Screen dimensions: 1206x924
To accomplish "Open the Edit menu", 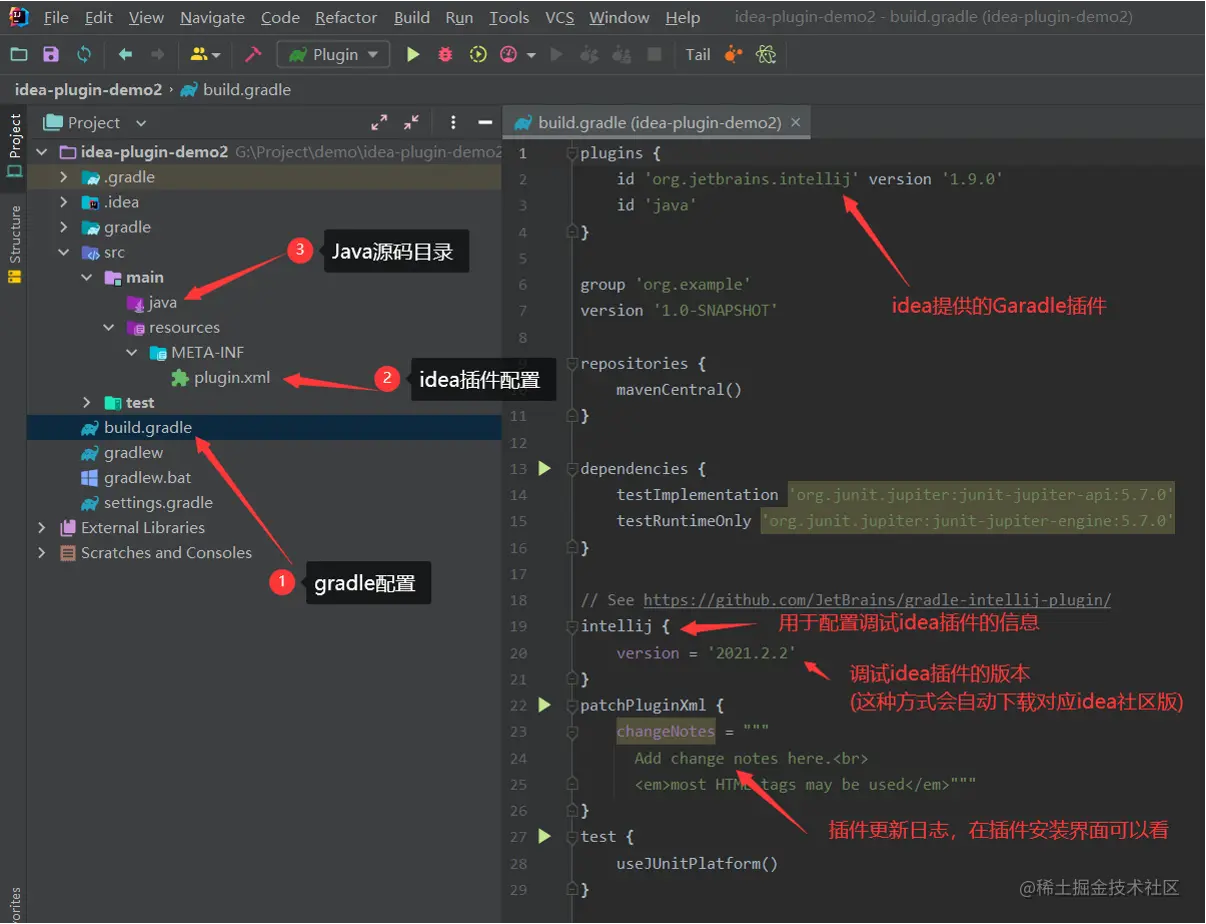I will 99,17.
